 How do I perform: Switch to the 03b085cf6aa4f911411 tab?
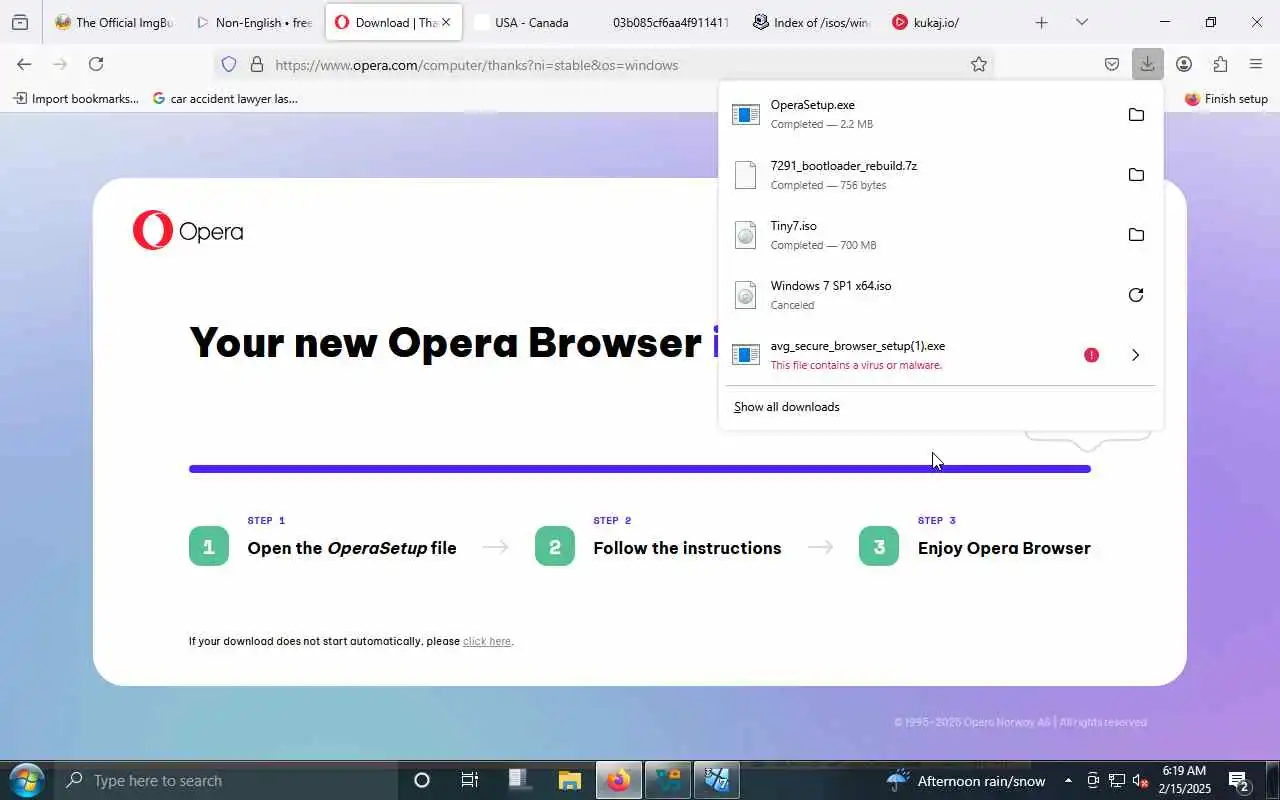(670, 22)
